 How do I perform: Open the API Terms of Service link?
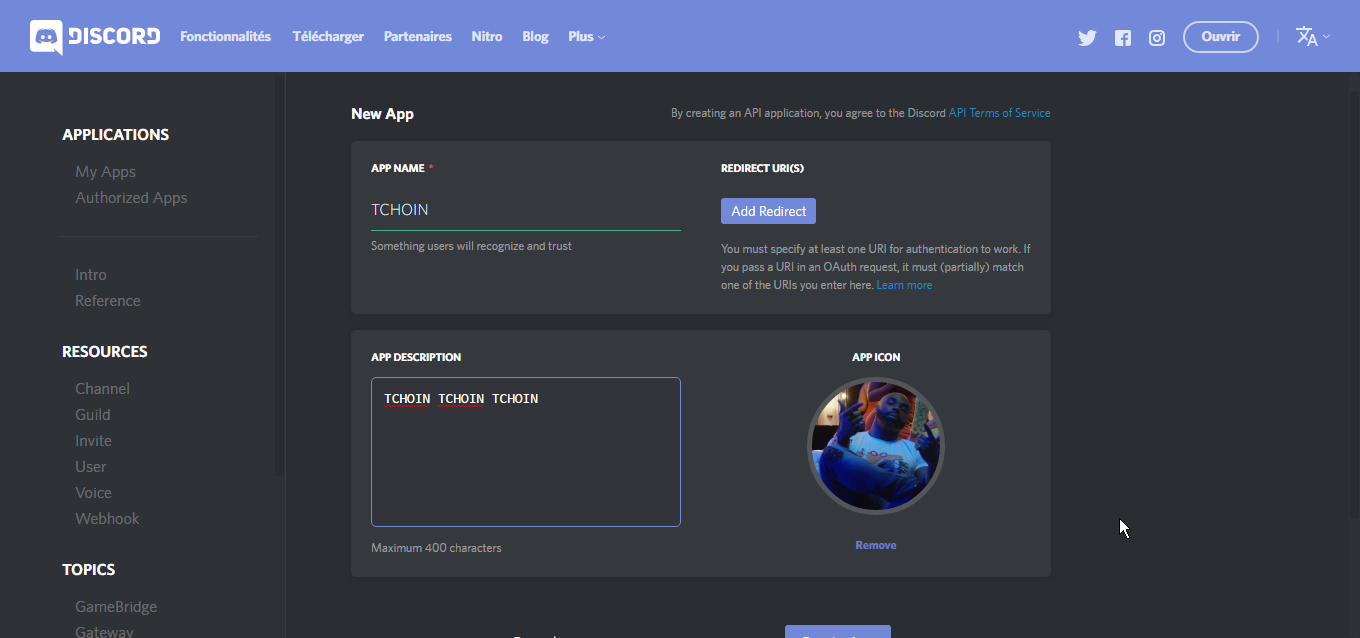tap(999, 113)
